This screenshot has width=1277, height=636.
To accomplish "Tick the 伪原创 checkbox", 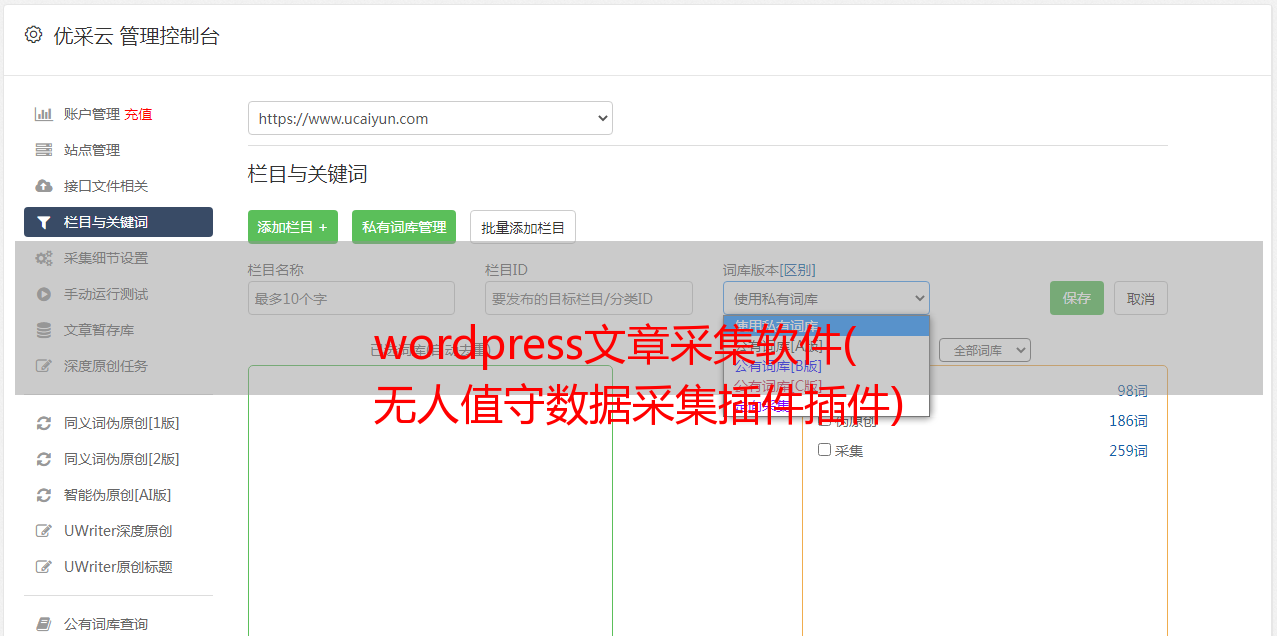I will tap(825, 420).
